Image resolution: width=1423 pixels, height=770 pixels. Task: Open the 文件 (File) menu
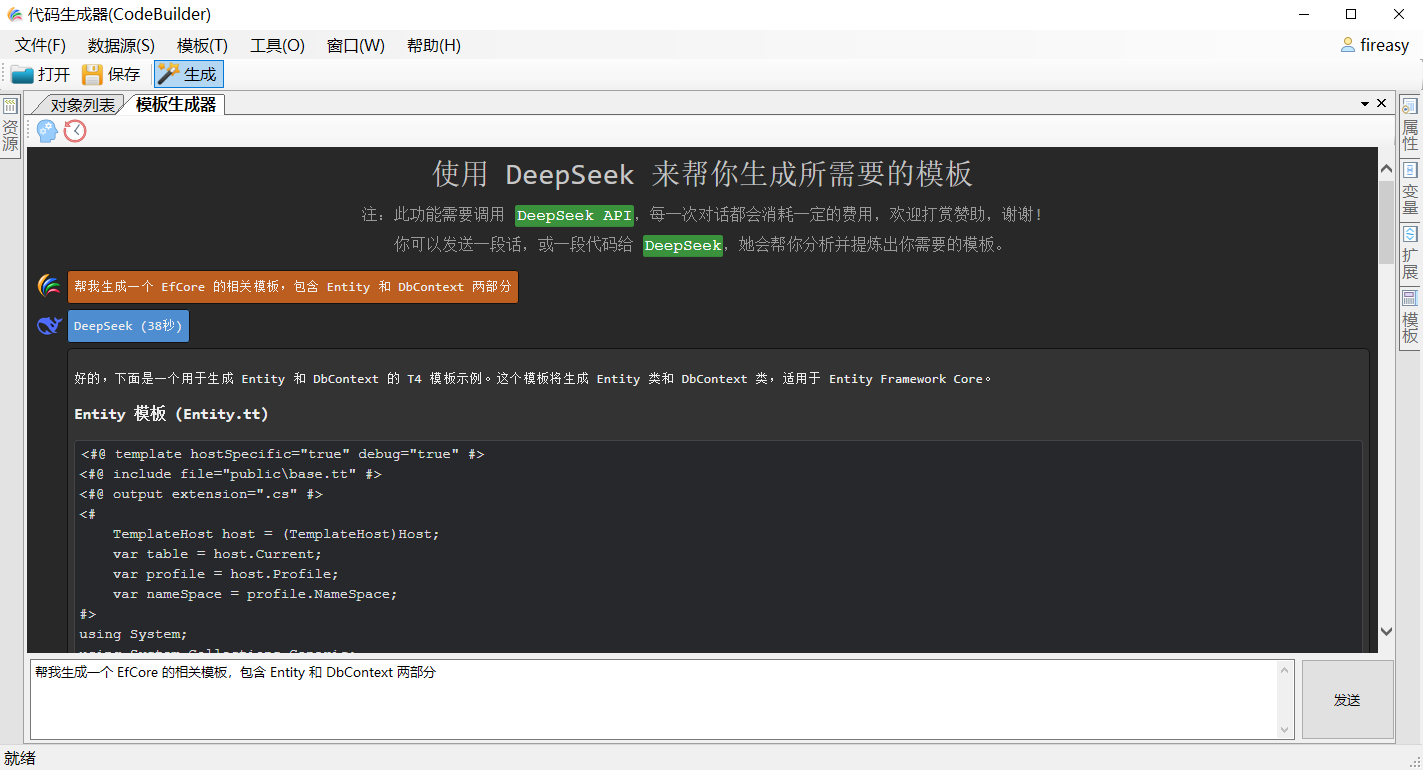(x=39, y=45)
